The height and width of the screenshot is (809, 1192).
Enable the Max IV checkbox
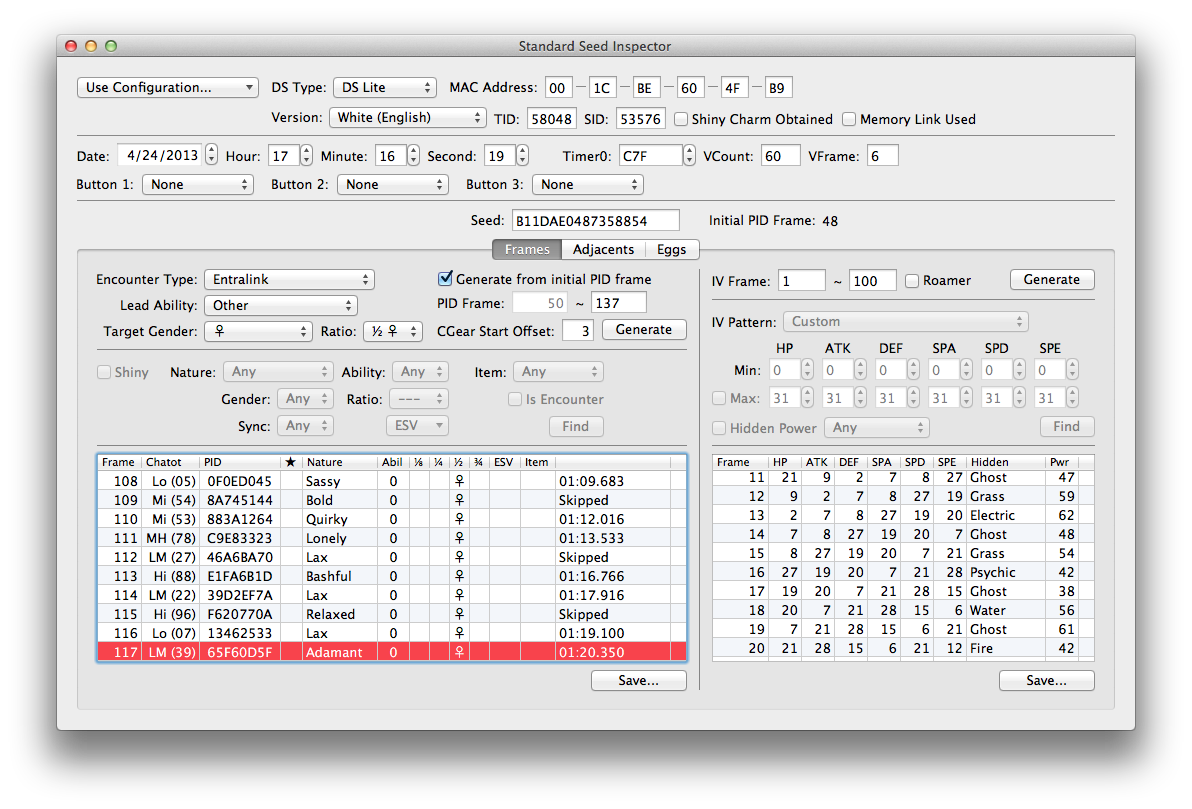point(718,398)
